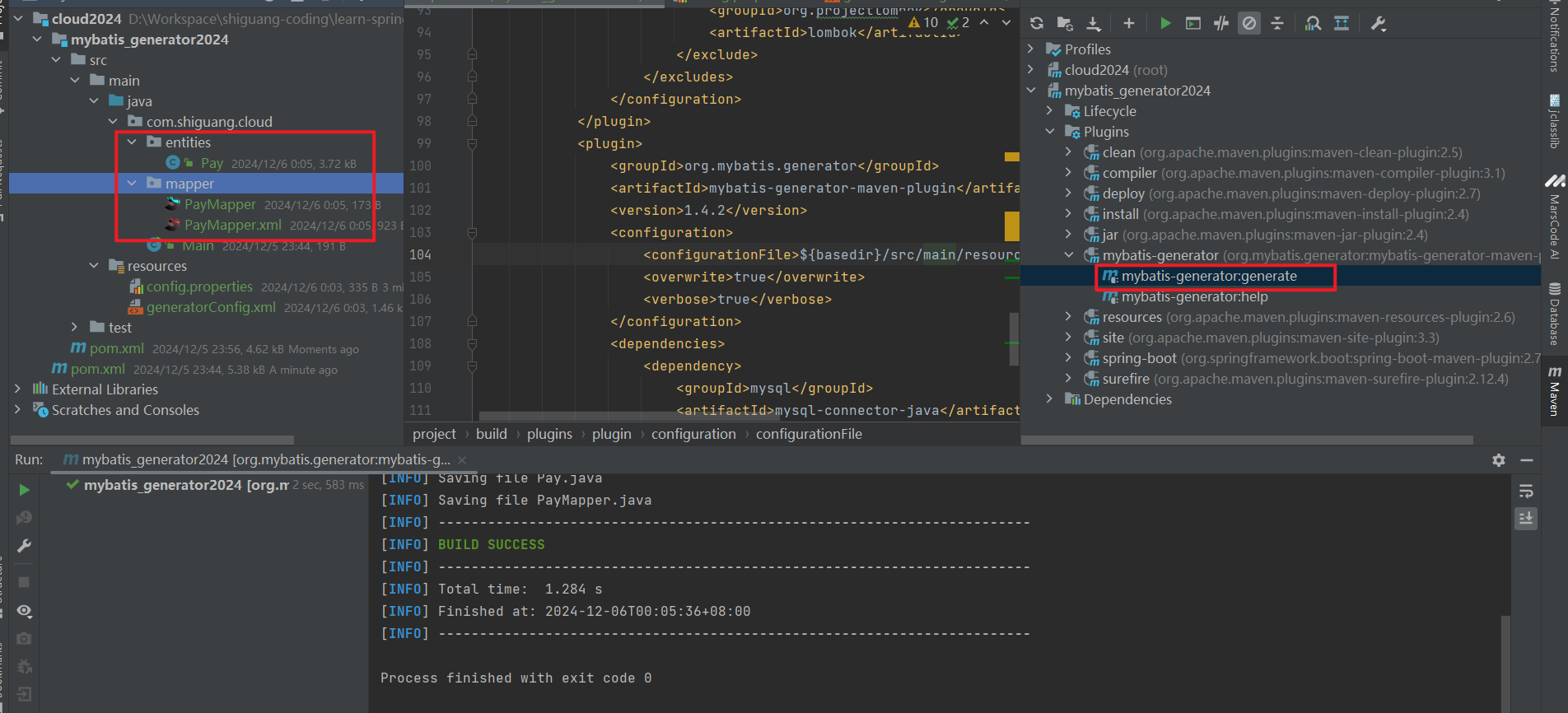
Task: Click wrench icon in Run panel sidebar
Action: point(24,546)
